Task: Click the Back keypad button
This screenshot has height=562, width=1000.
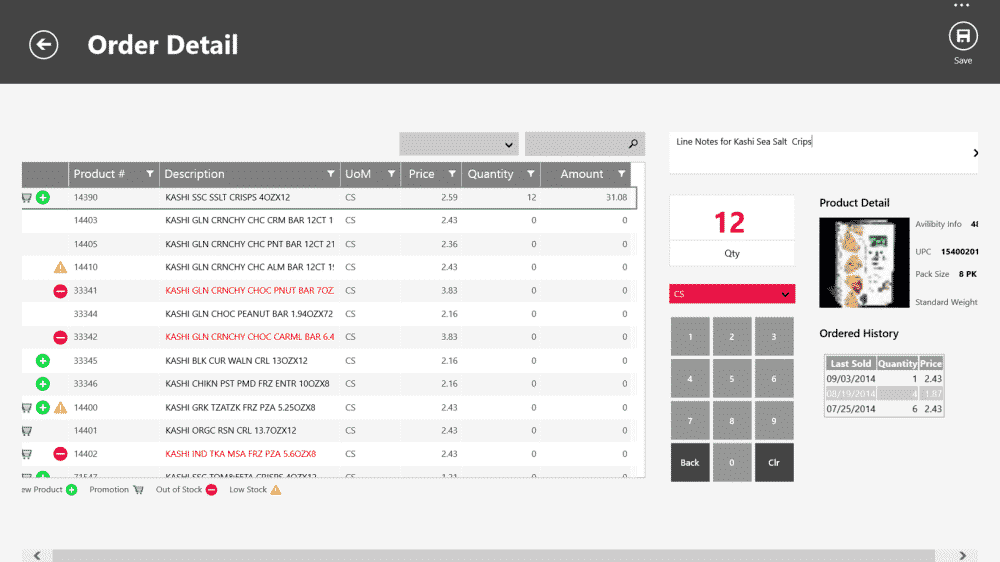Action: coord(689,462)
